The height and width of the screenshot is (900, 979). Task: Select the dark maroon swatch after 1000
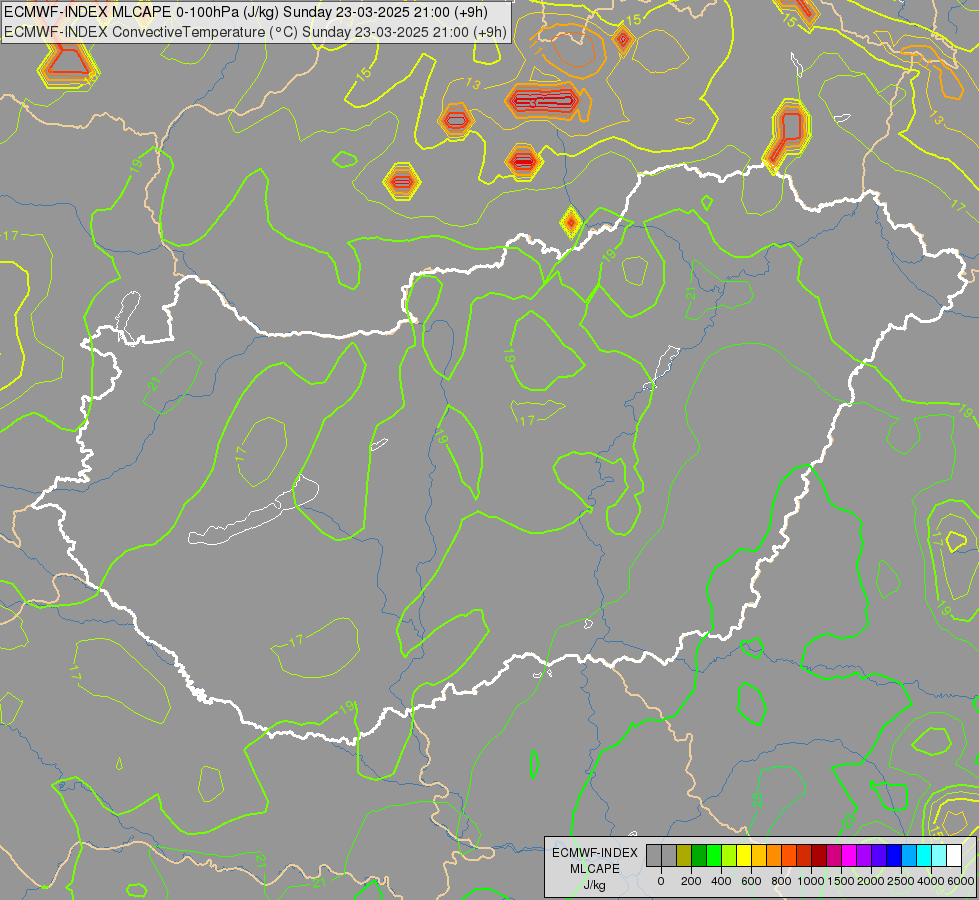[x=820, y=856]
